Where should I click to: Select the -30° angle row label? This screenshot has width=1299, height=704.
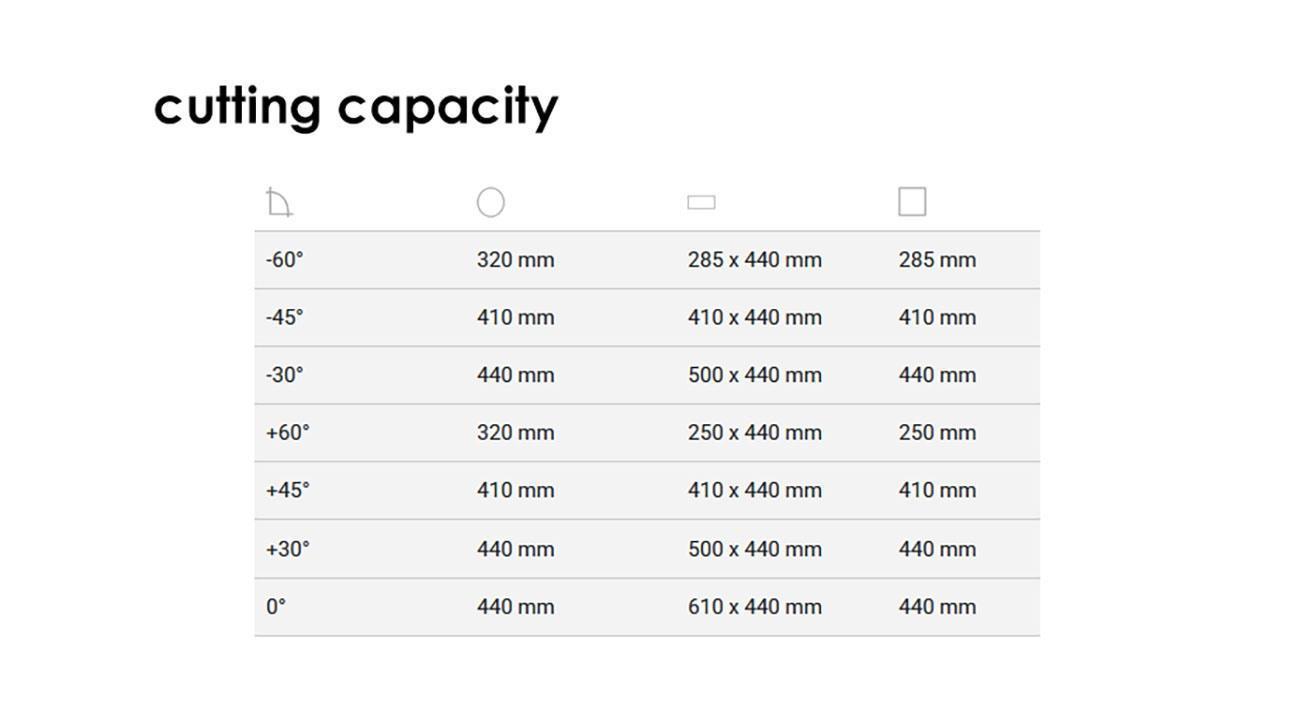coord(284,375)
